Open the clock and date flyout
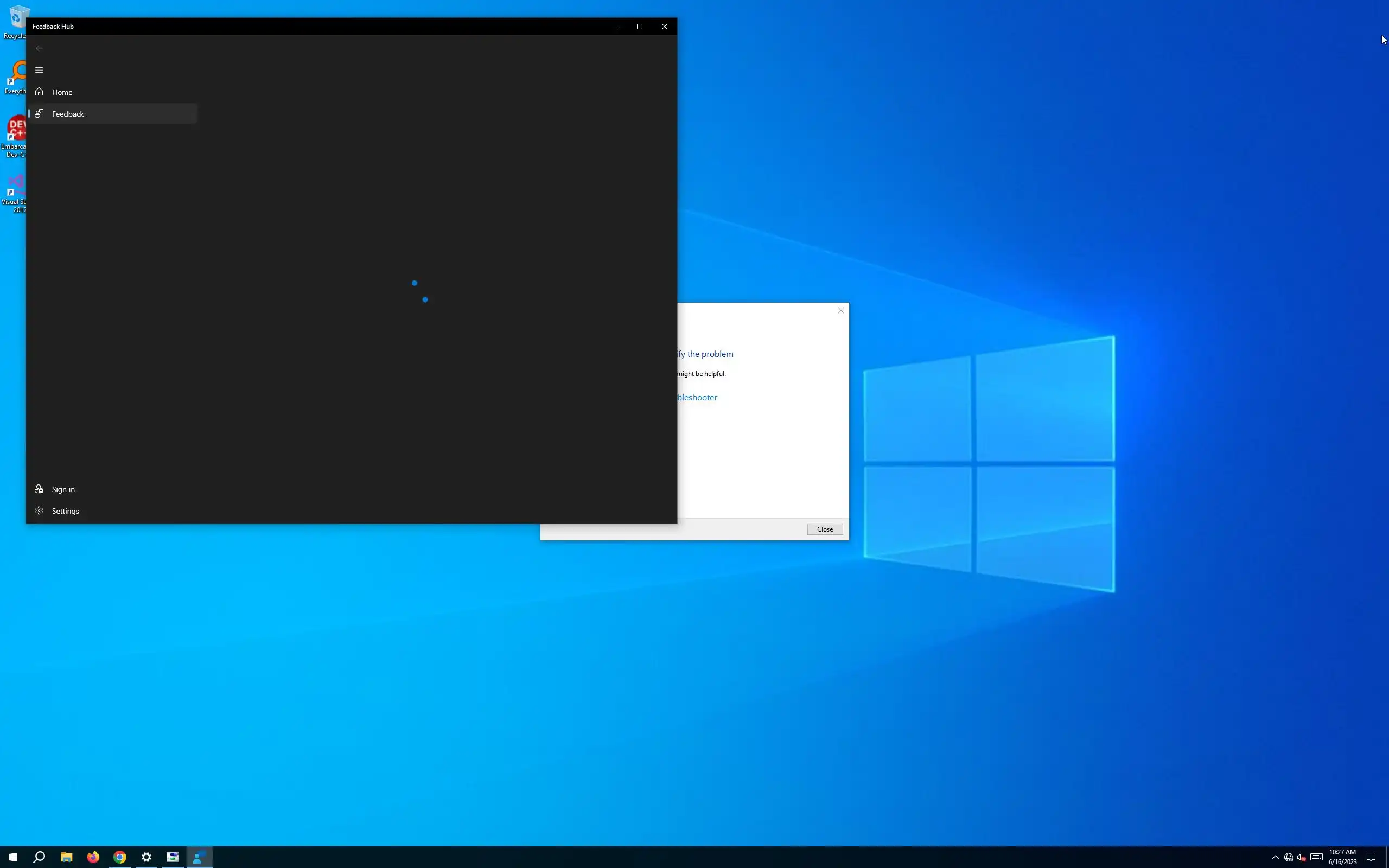Image resolution: width=1389 pixels, height=868 pixels. click(x=1342, y=857)
